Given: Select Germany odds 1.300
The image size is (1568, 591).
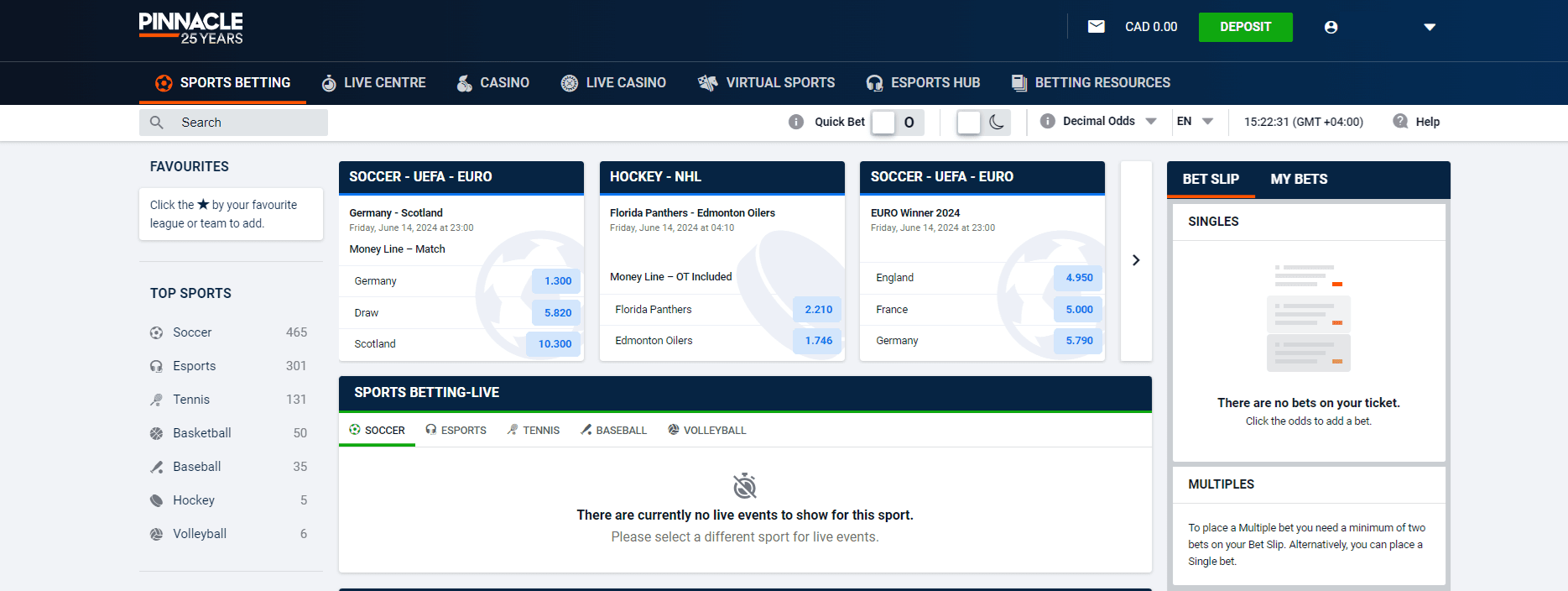Looking at the screenshot, I should [556, 281].
